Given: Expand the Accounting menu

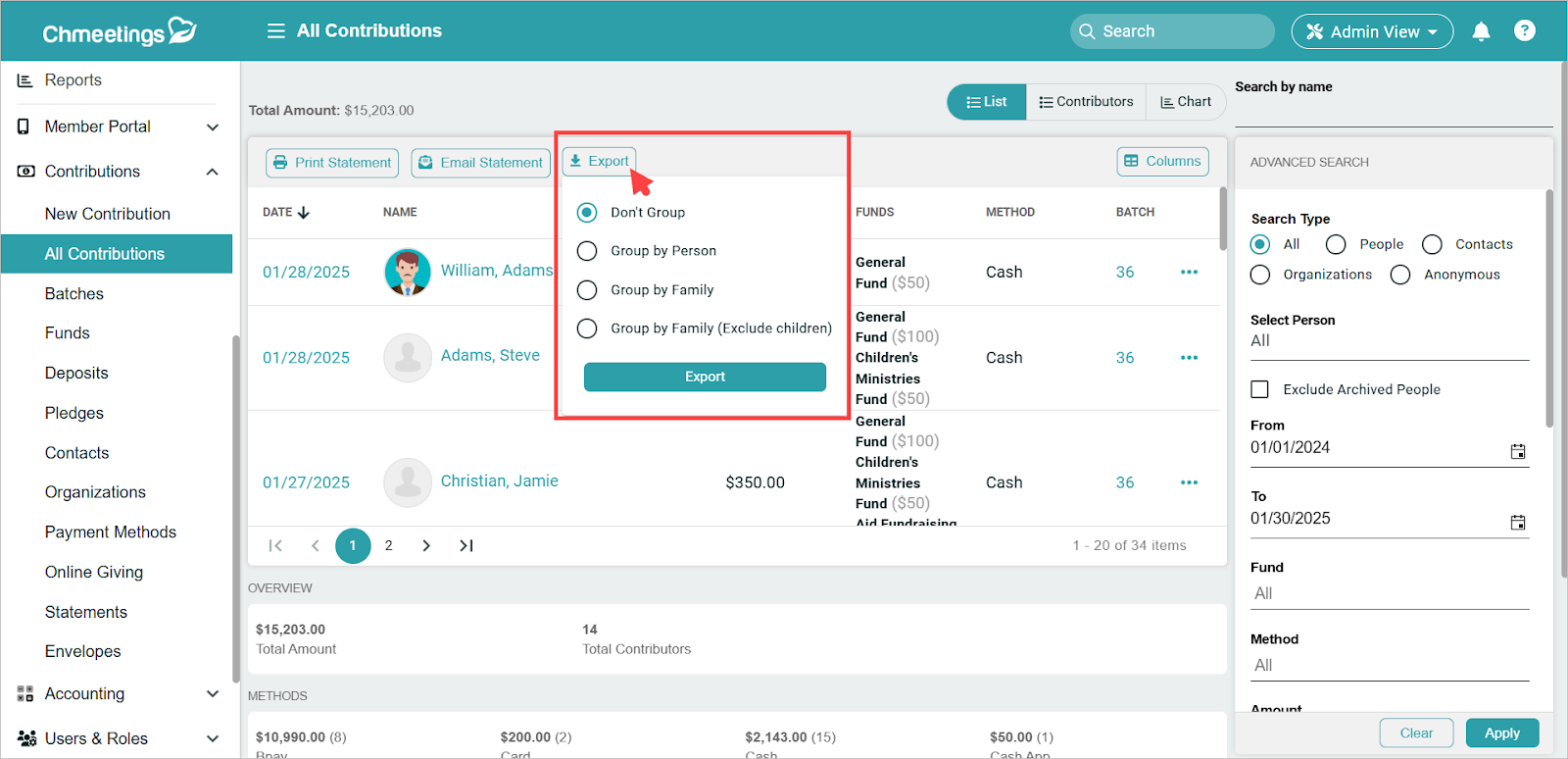Looking at the screenshot, I should pyautogui.click(x=213, y=694).
